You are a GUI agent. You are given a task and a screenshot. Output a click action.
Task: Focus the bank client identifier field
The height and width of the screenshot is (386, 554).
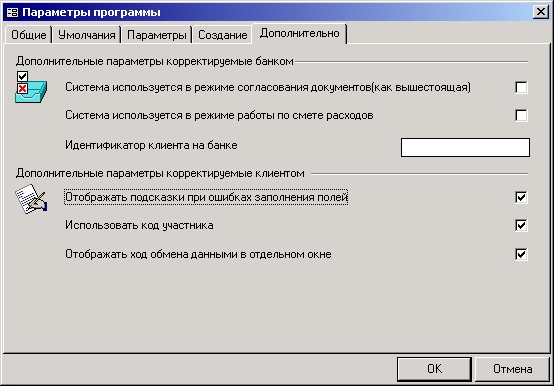(x=465, y=147)
